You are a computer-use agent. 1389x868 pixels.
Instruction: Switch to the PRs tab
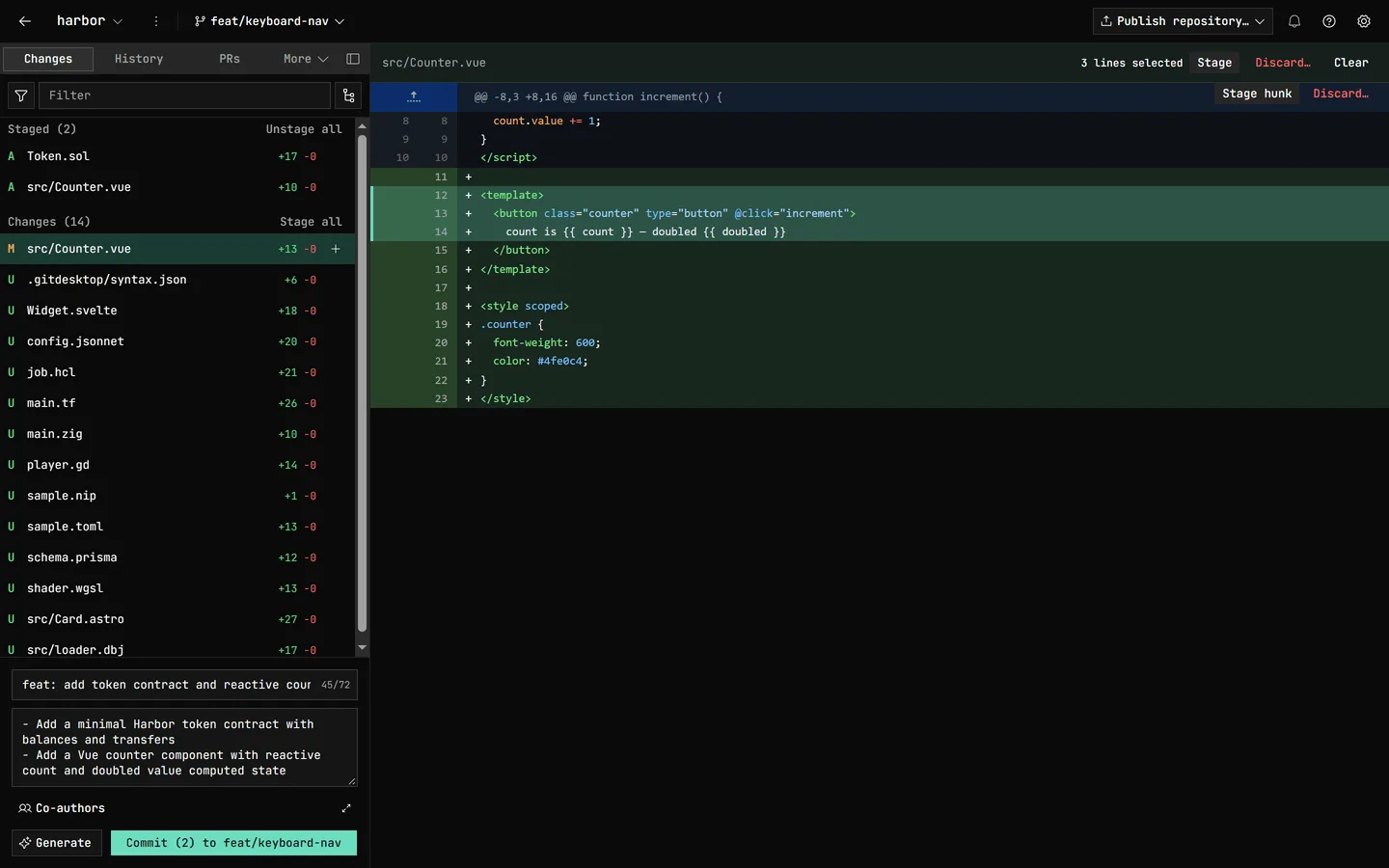pos(230,59)
